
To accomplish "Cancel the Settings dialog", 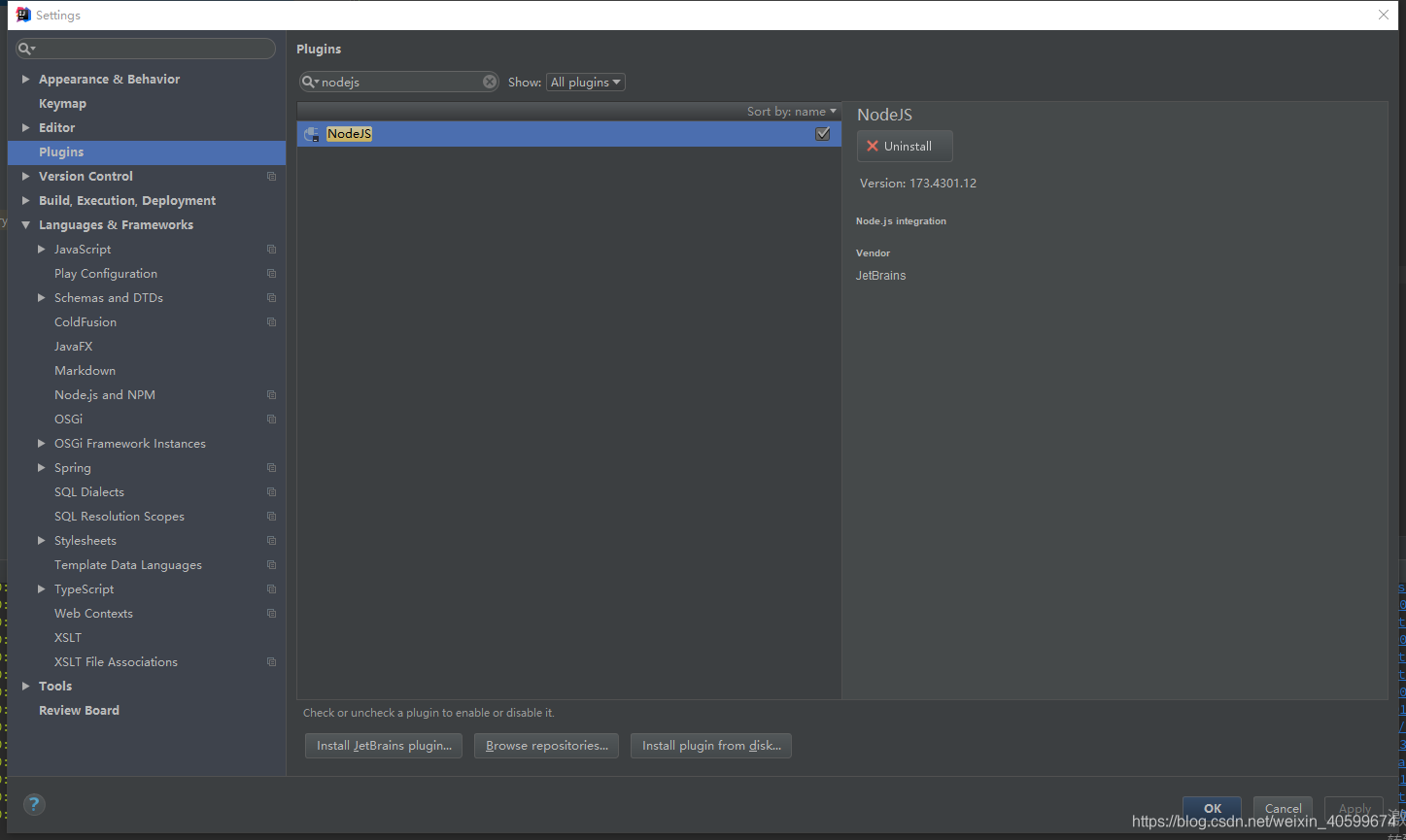I will tap(1283, 808).
